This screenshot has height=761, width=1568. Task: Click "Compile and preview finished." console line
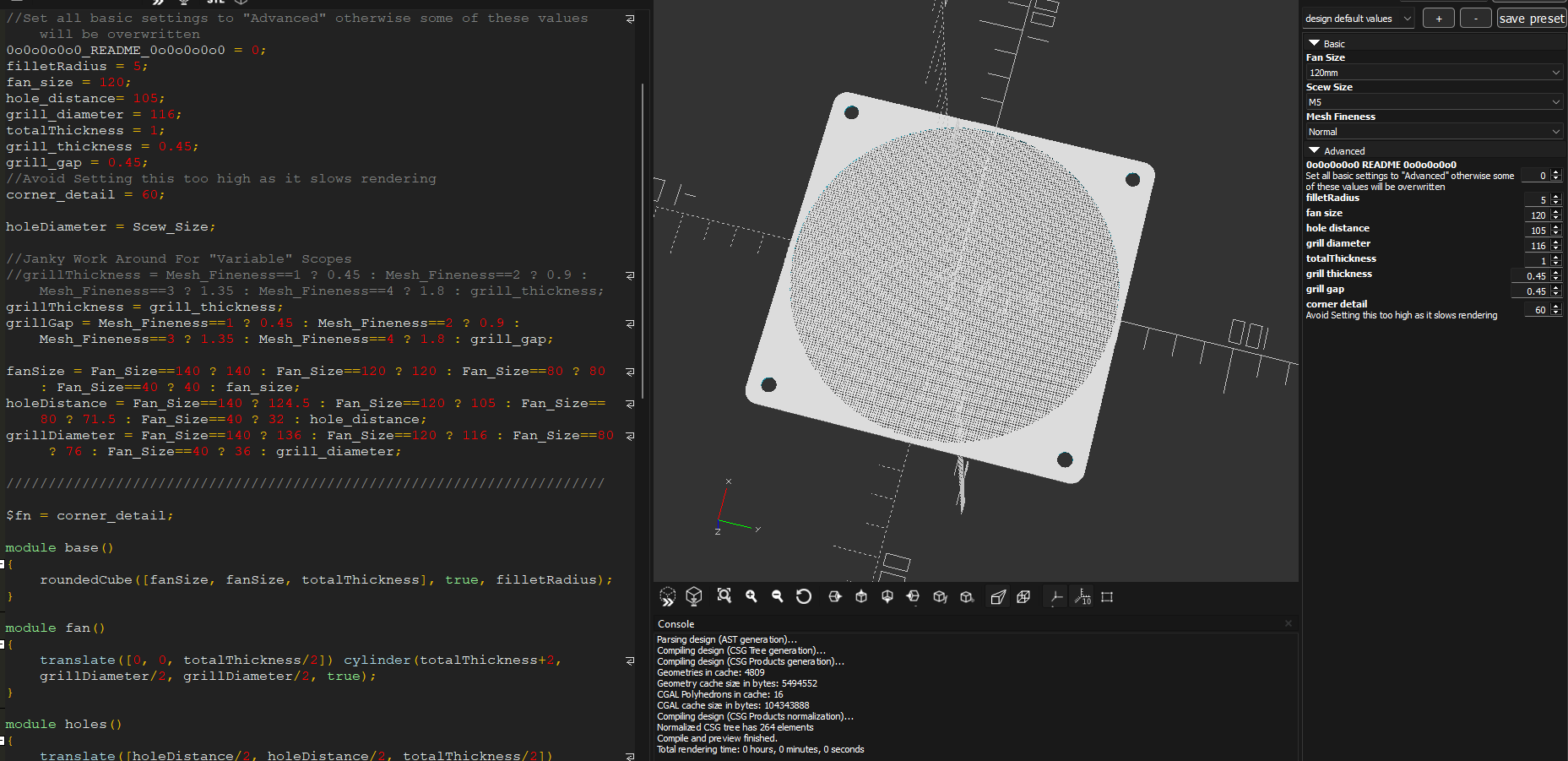click(717, 738)
